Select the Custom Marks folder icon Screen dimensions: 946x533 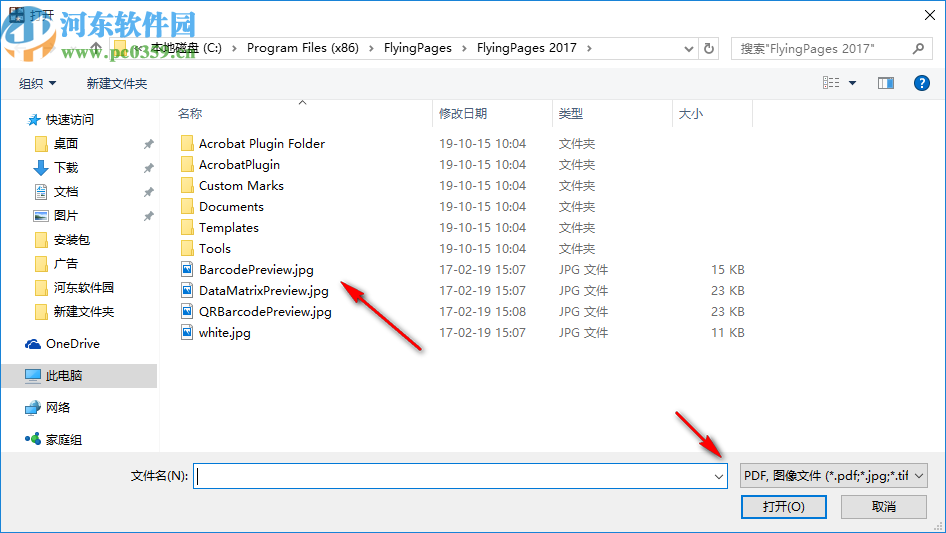(188, 186)
